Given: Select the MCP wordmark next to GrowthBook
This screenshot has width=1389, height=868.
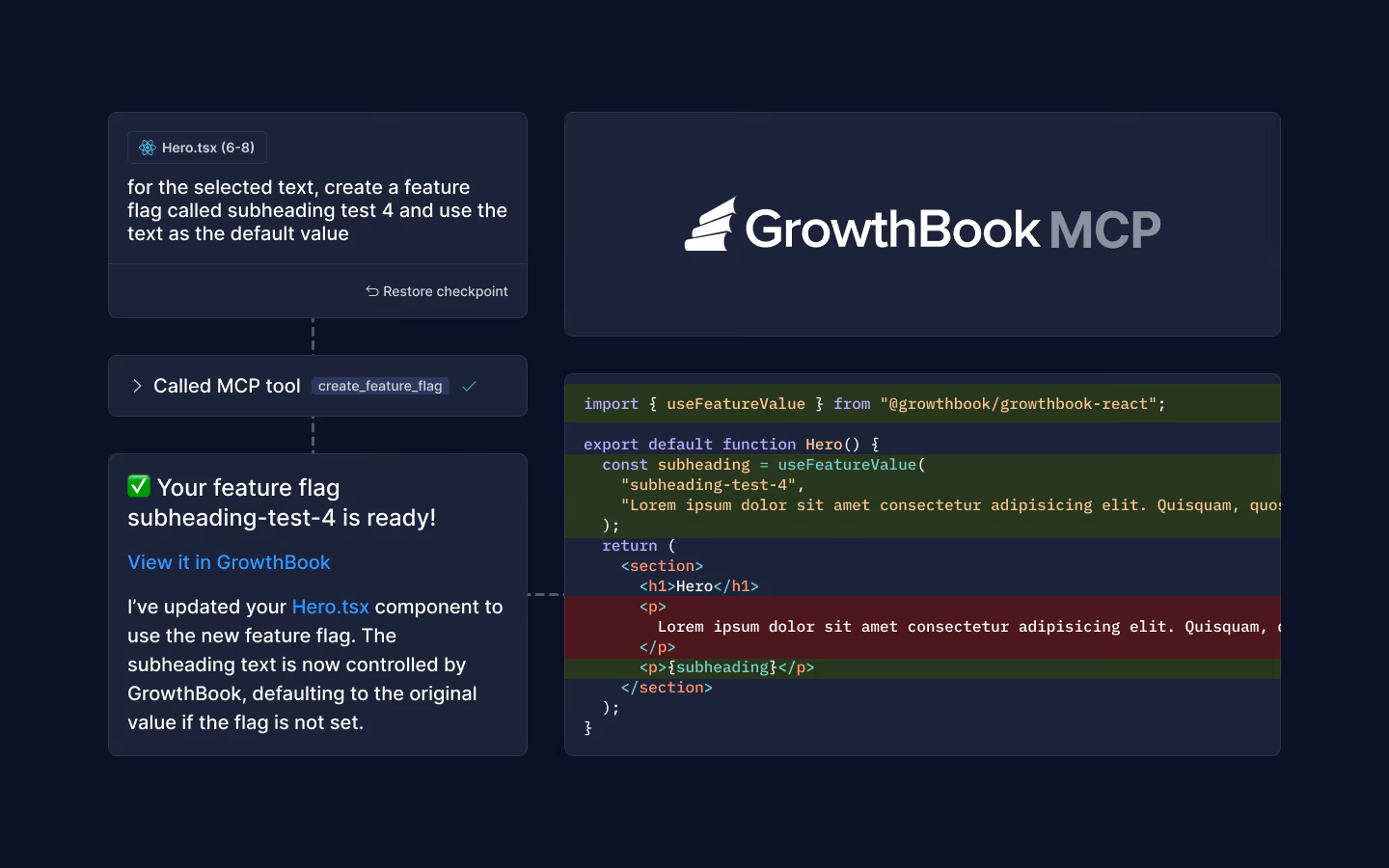Looking at the screenshot, I should pyautogui.click(x=1103, y=229).
